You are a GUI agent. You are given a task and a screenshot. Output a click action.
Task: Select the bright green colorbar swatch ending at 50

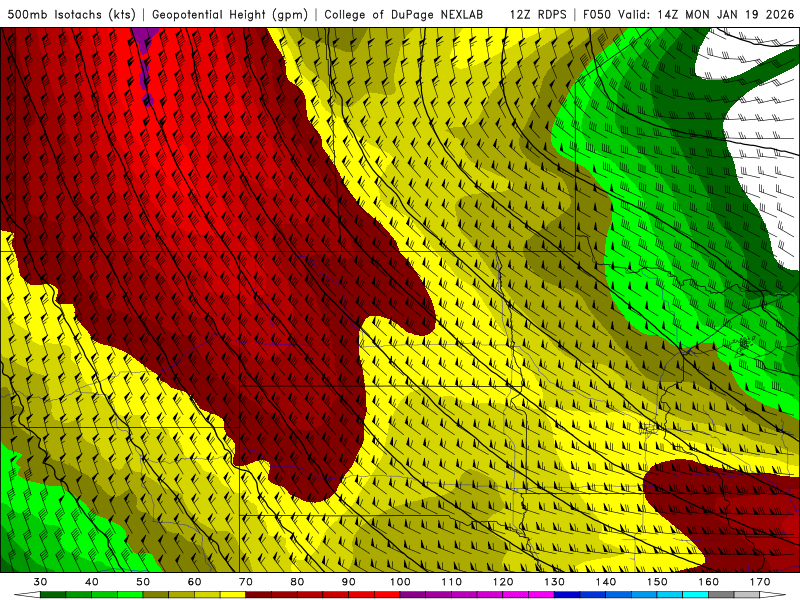click(x=130, y=595)
